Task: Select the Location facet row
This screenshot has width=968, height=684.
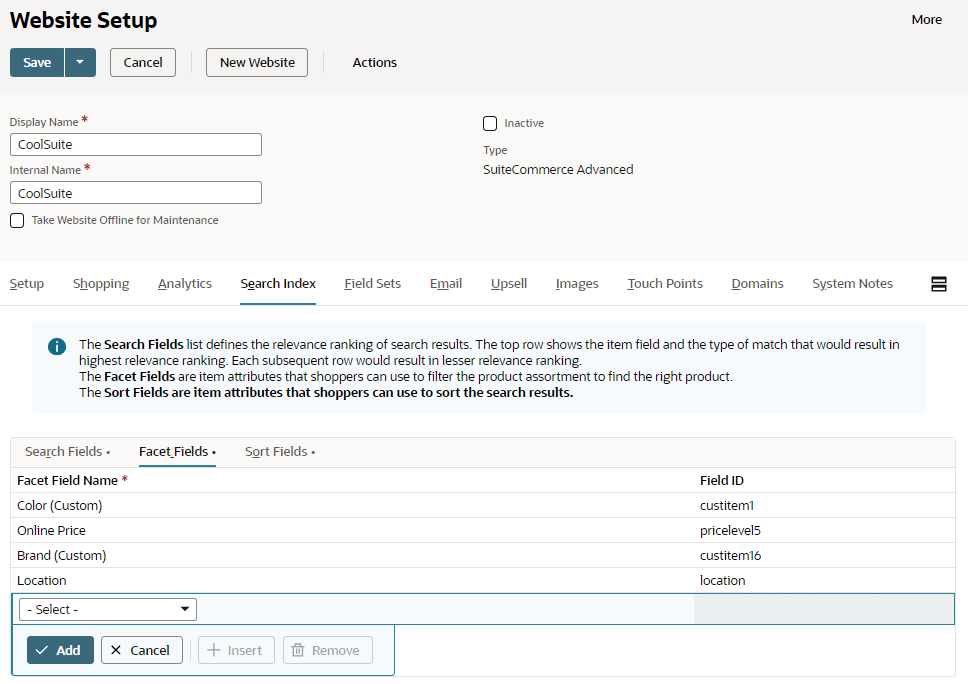Action: (483, 580)
